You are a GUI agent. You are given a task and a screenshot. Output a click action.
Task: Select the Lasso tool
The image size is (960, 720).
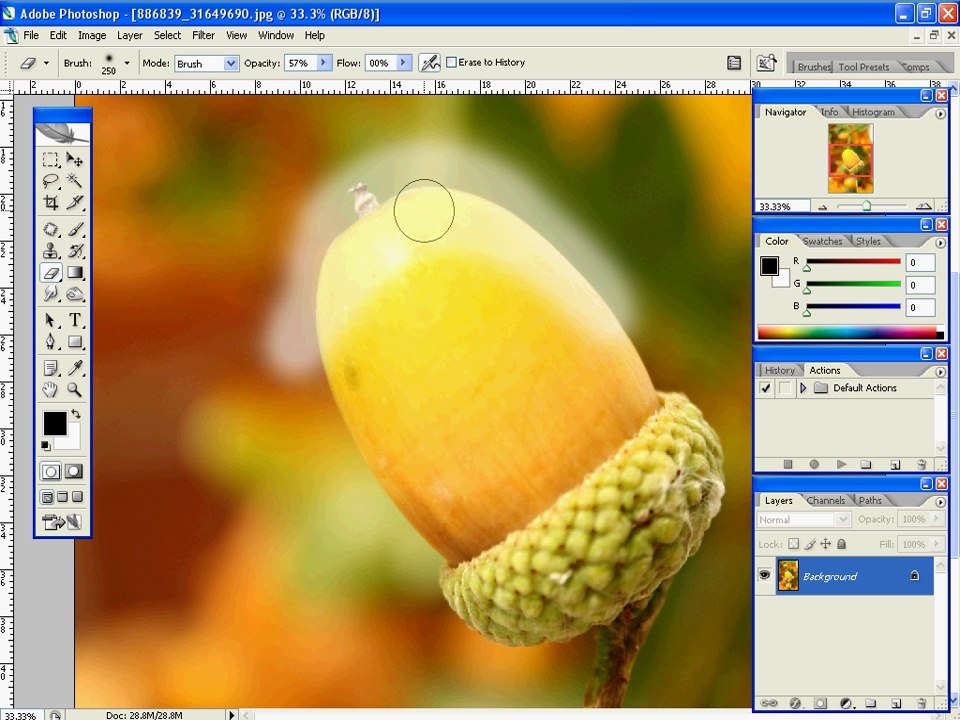click(51, 181)
